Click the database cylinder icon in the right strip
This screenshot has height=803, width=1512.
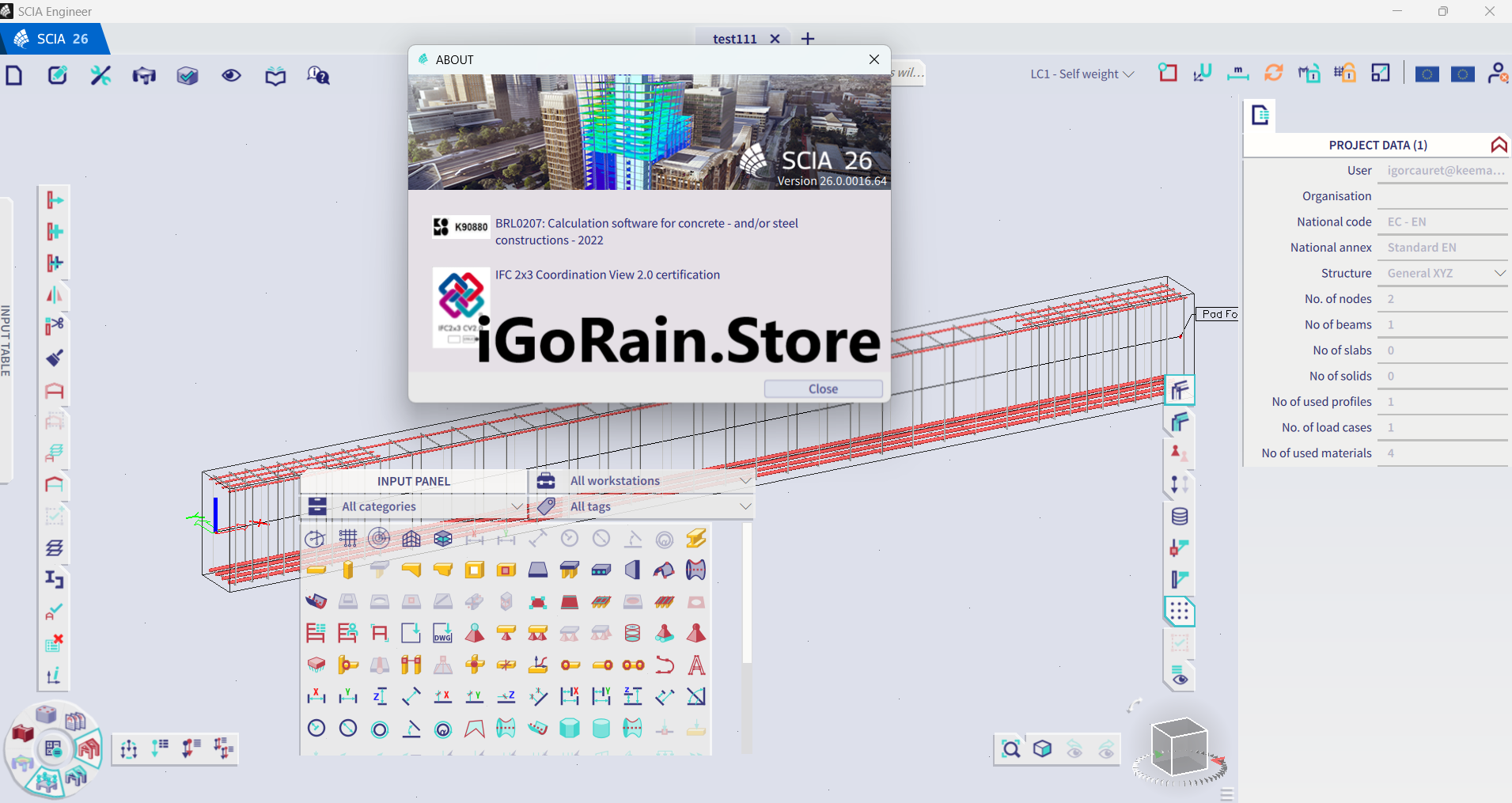[x=1179, y=517]
